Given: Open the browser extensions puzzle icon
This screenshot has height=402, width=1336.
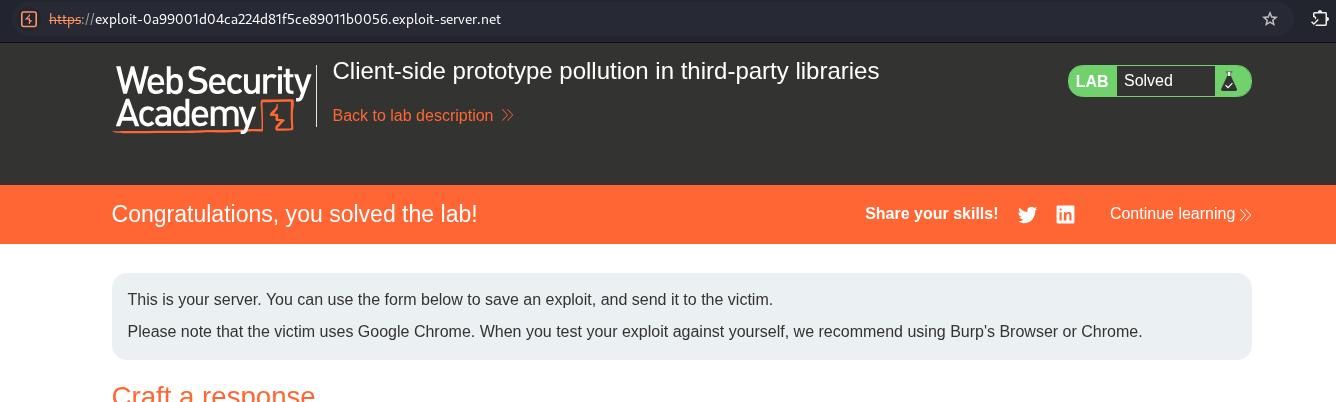Looking at the screenshot, I should (1319, 19).
